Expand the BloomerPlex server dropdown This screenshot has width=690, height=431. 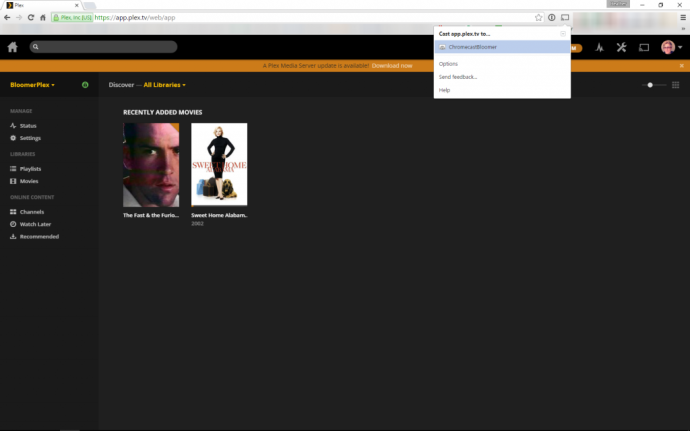point(33,85)
